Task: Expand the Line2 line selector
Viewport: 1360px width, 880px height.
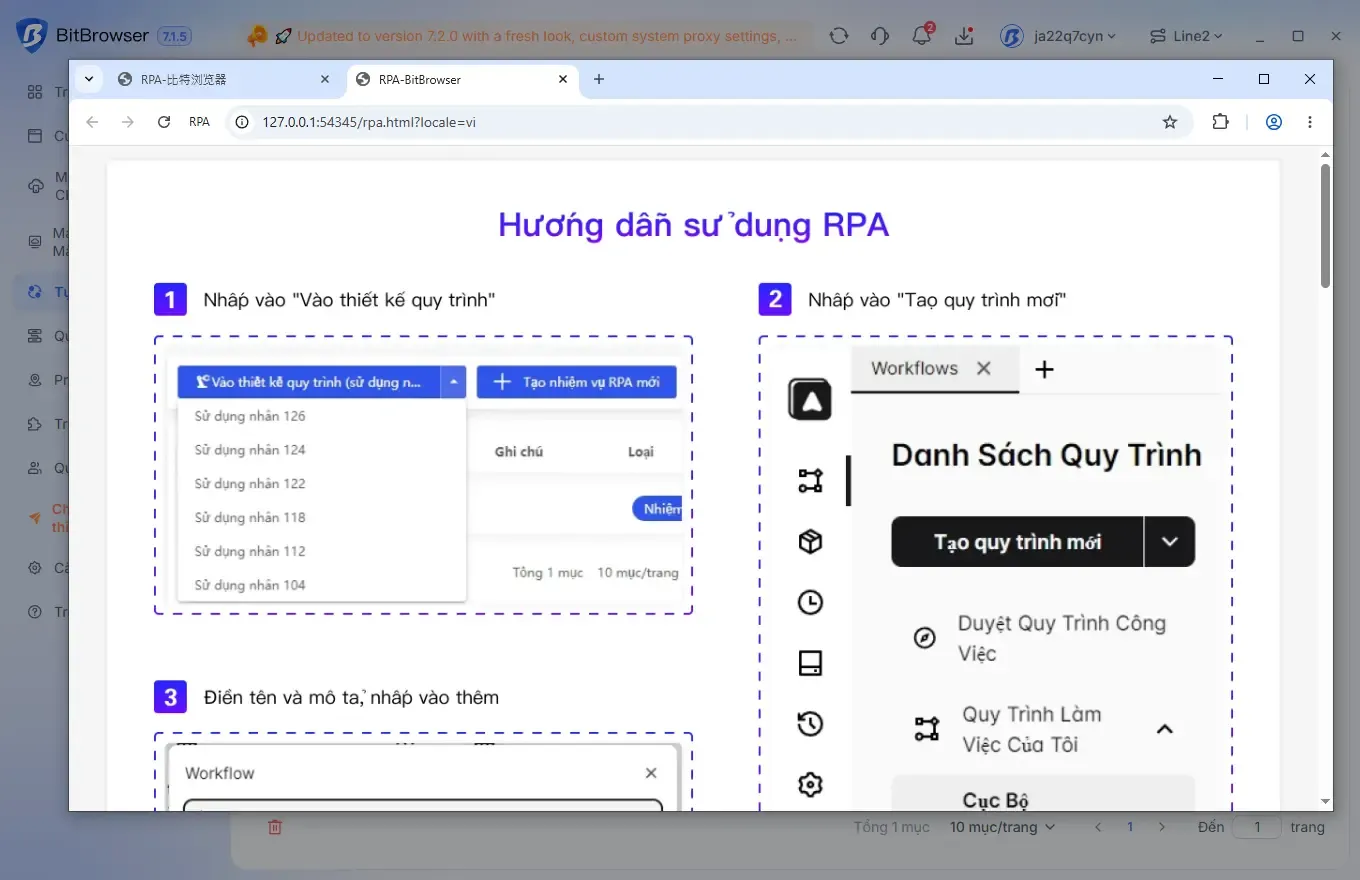Action: [1186, 36]
